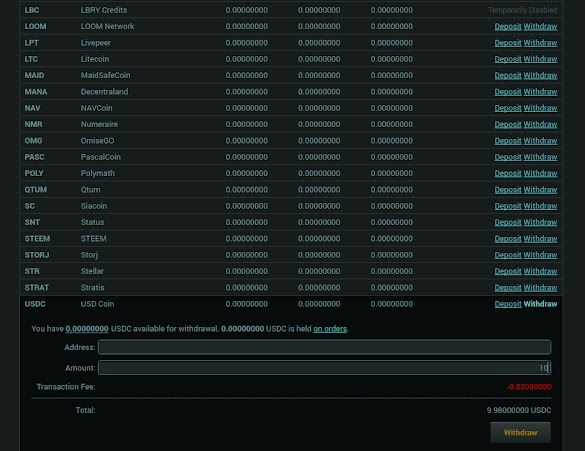
Task: Click the MANA ticker symbol
Action: 36,92
